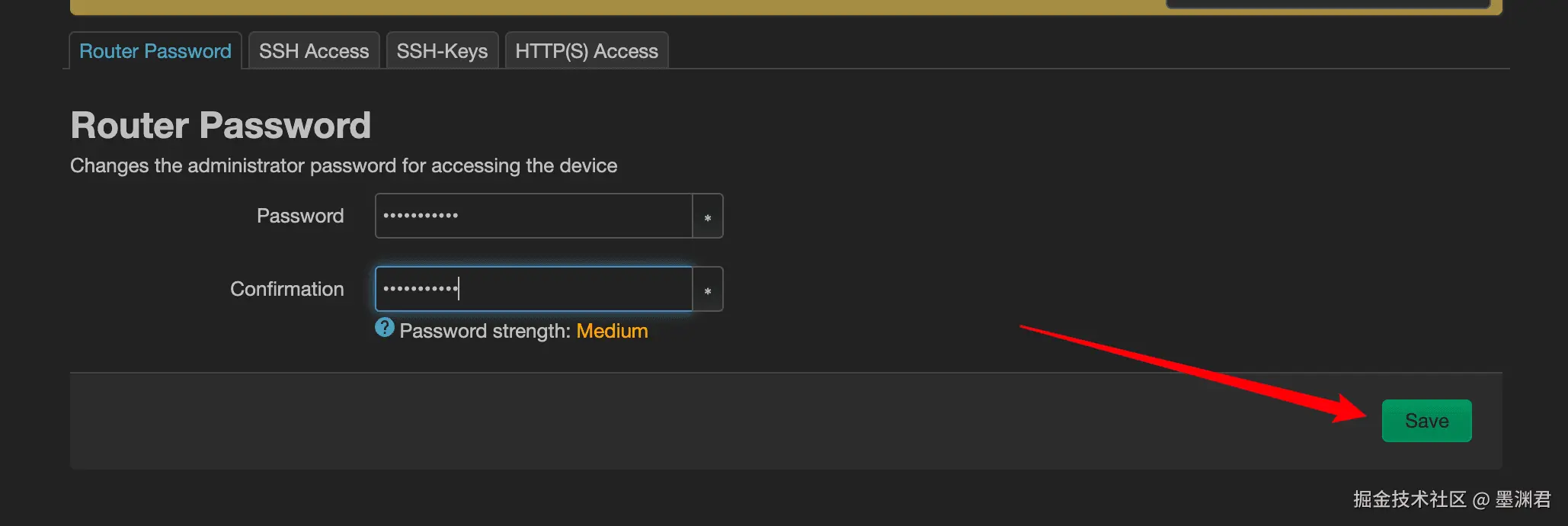Click the Confirmation field label
Viewport: 1568px width, 526px height.
287,289
